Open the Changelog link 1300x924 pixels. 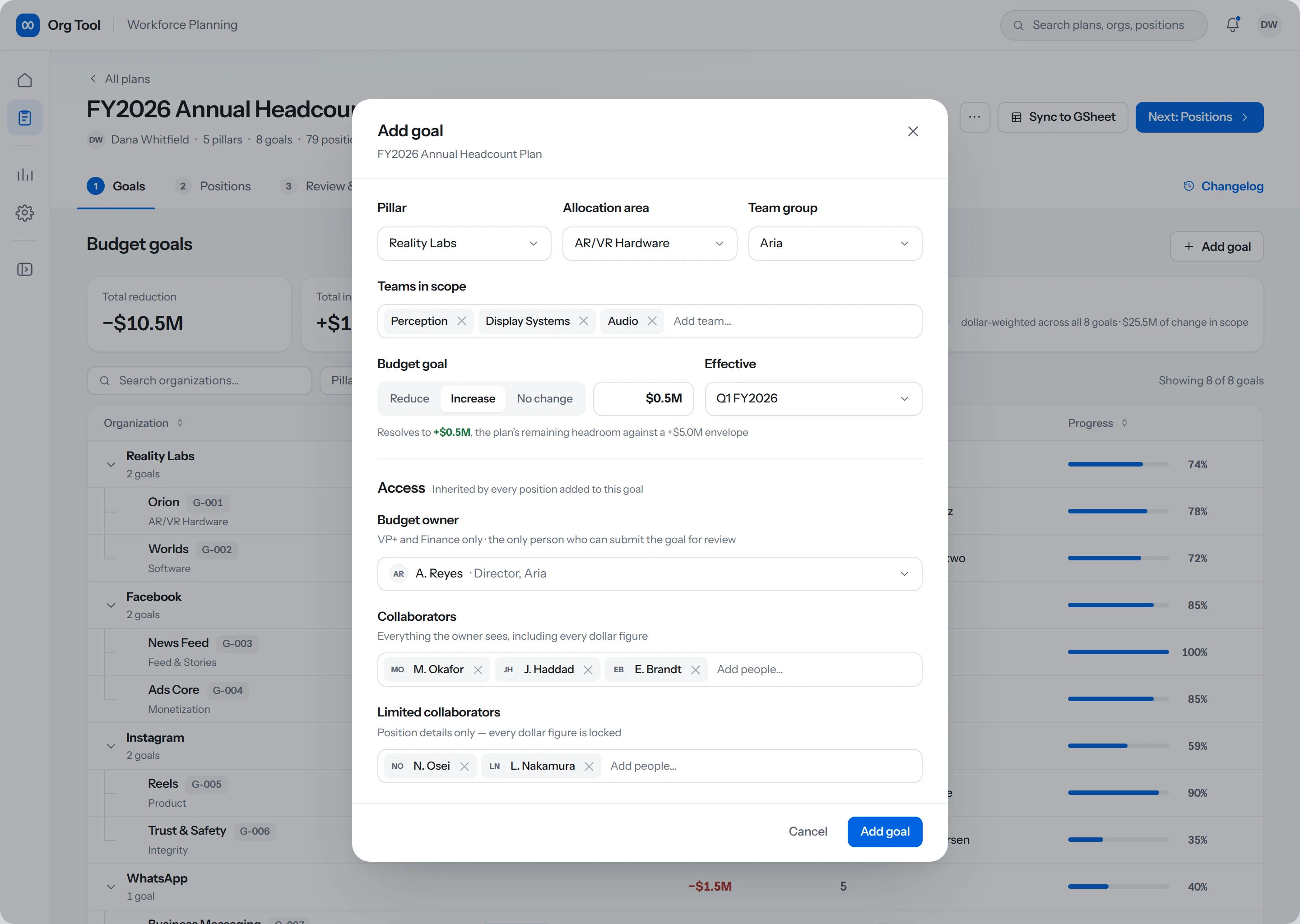(x=1223, y=187)
